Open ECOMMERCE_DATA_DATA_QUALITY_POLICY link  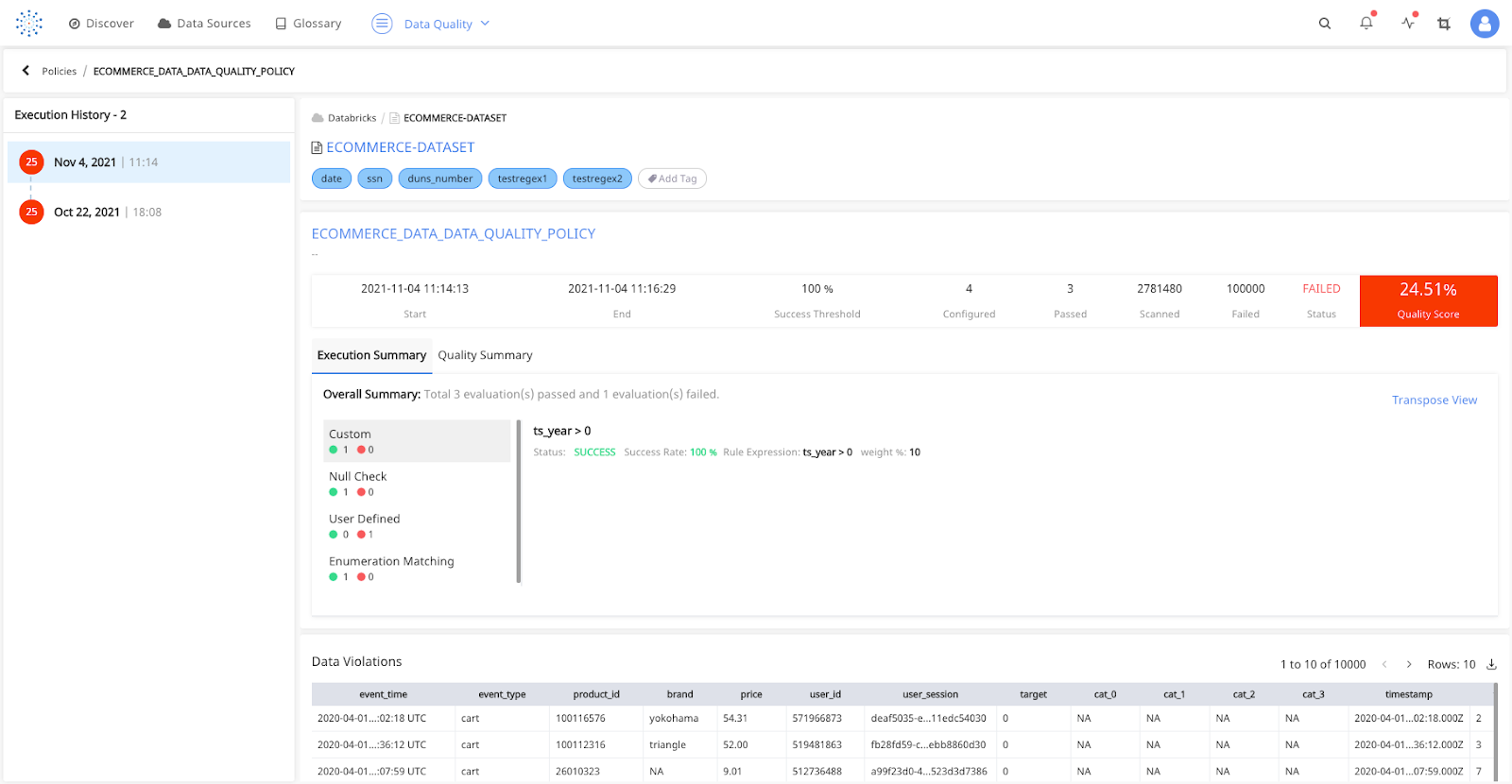454,234
